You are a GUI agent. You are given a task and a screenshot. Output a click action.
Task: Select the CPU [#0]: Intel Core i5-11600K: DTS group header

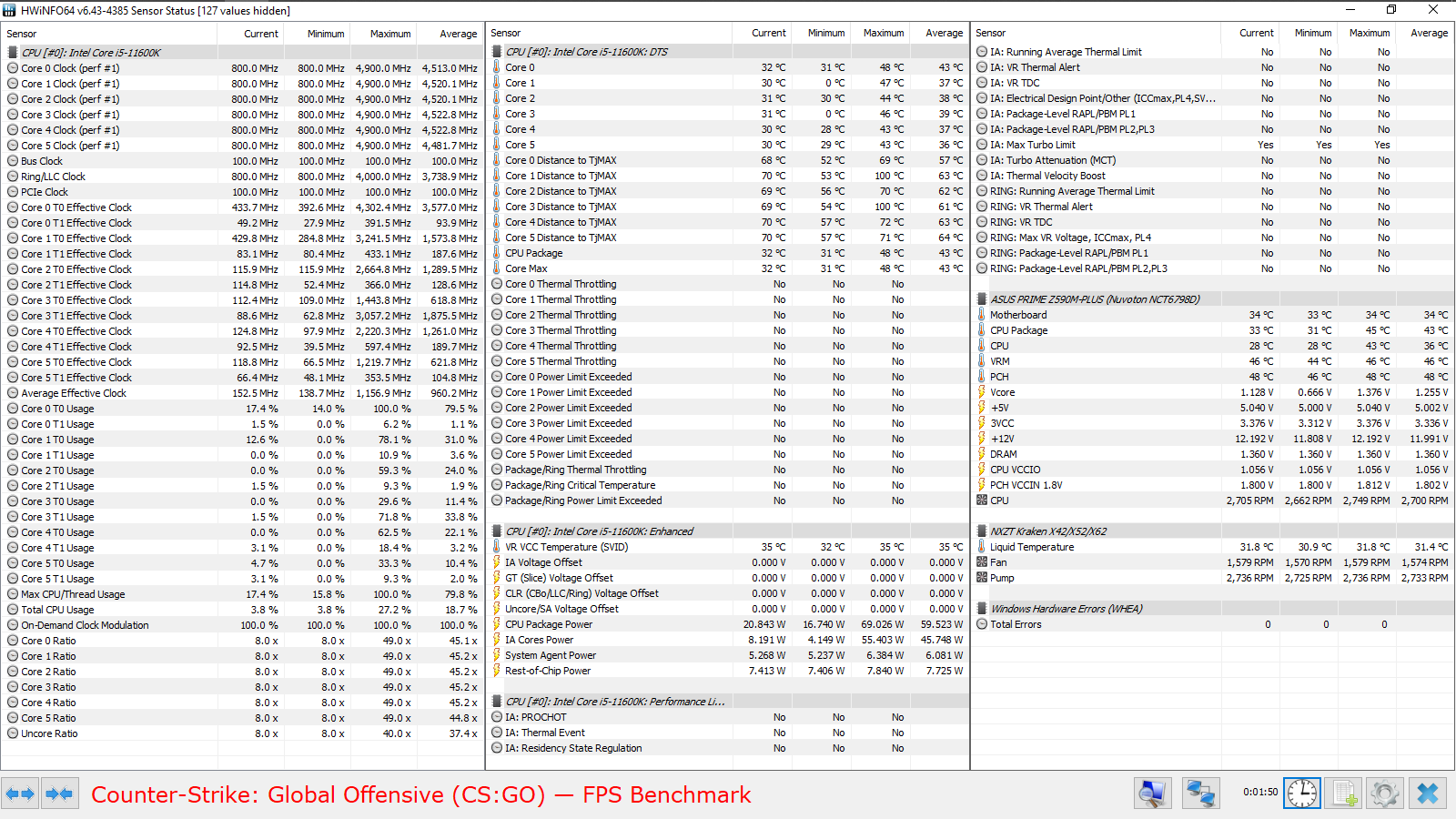tap(727, 52)
